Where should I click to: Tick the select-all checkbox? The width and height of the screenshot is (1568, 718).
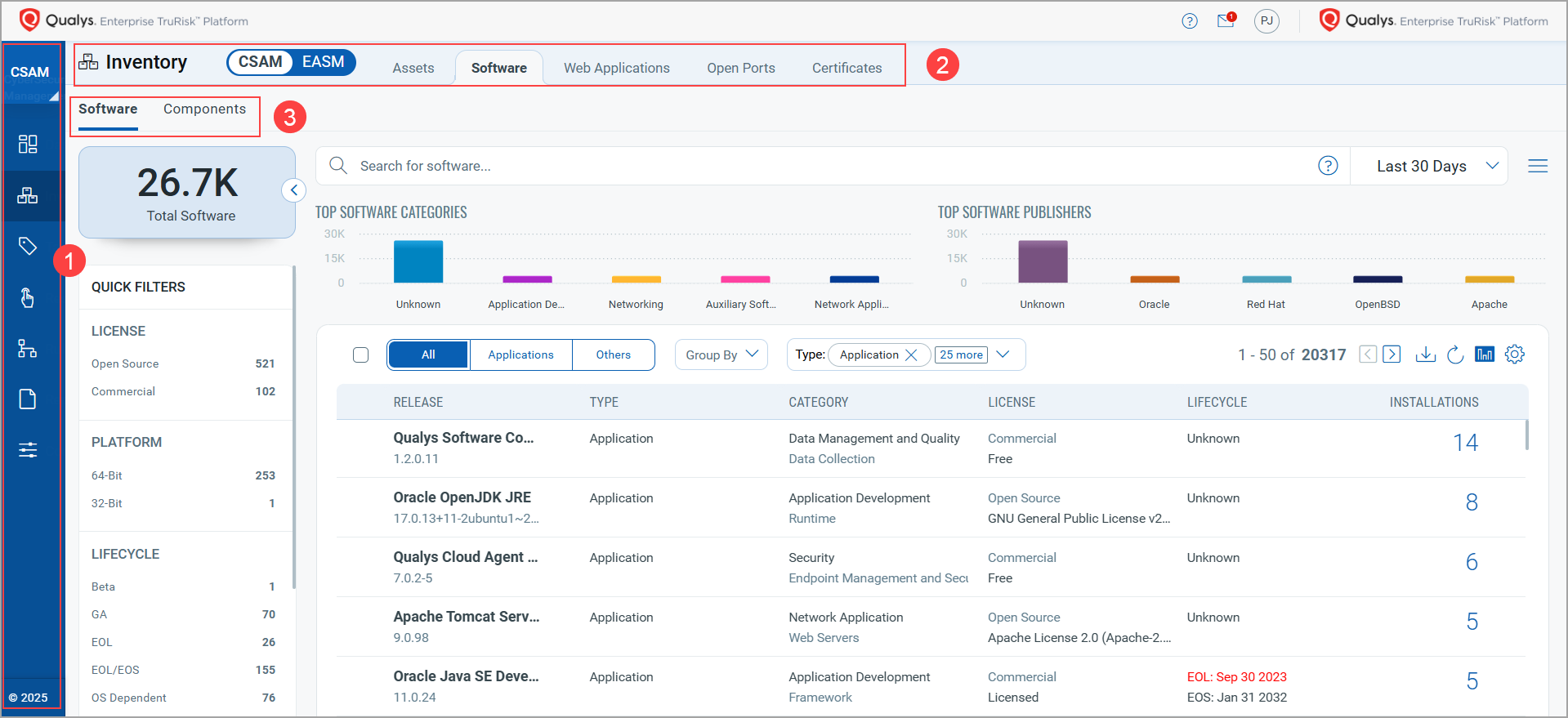pyautogui.click(x=360, y=355)
